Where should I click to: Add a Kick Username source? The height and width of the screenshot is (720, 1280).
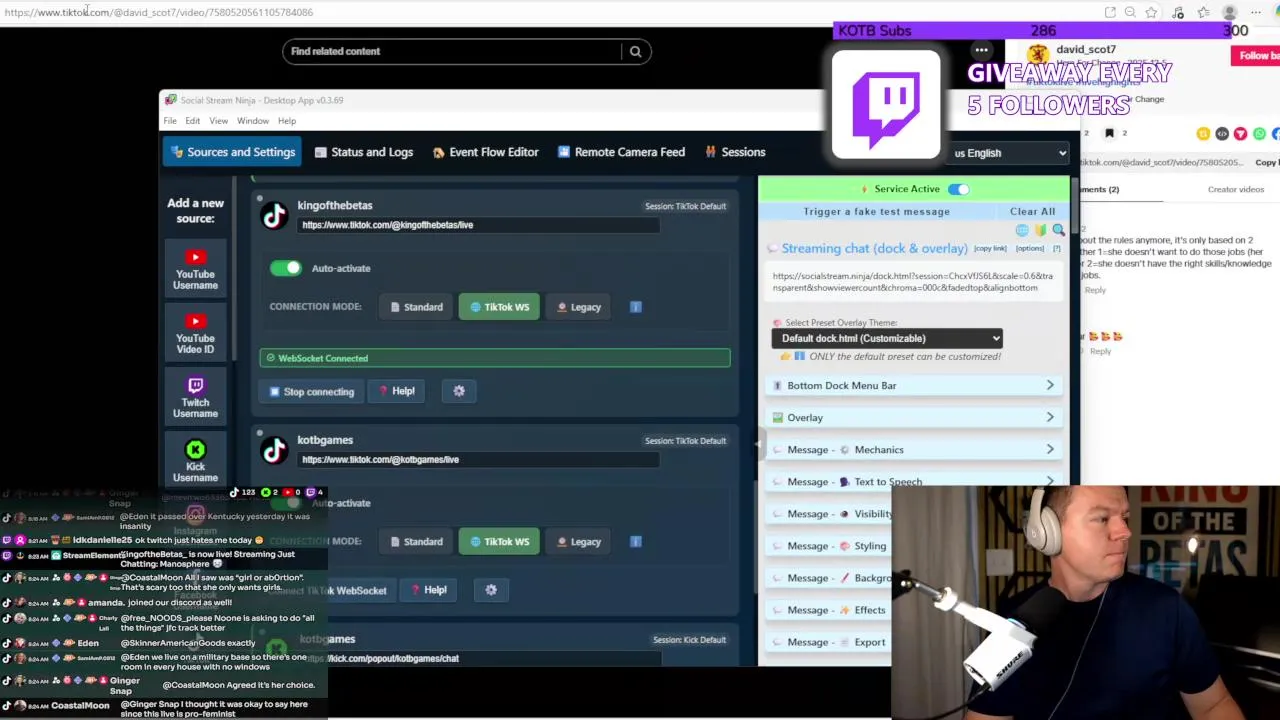[195, 460]
